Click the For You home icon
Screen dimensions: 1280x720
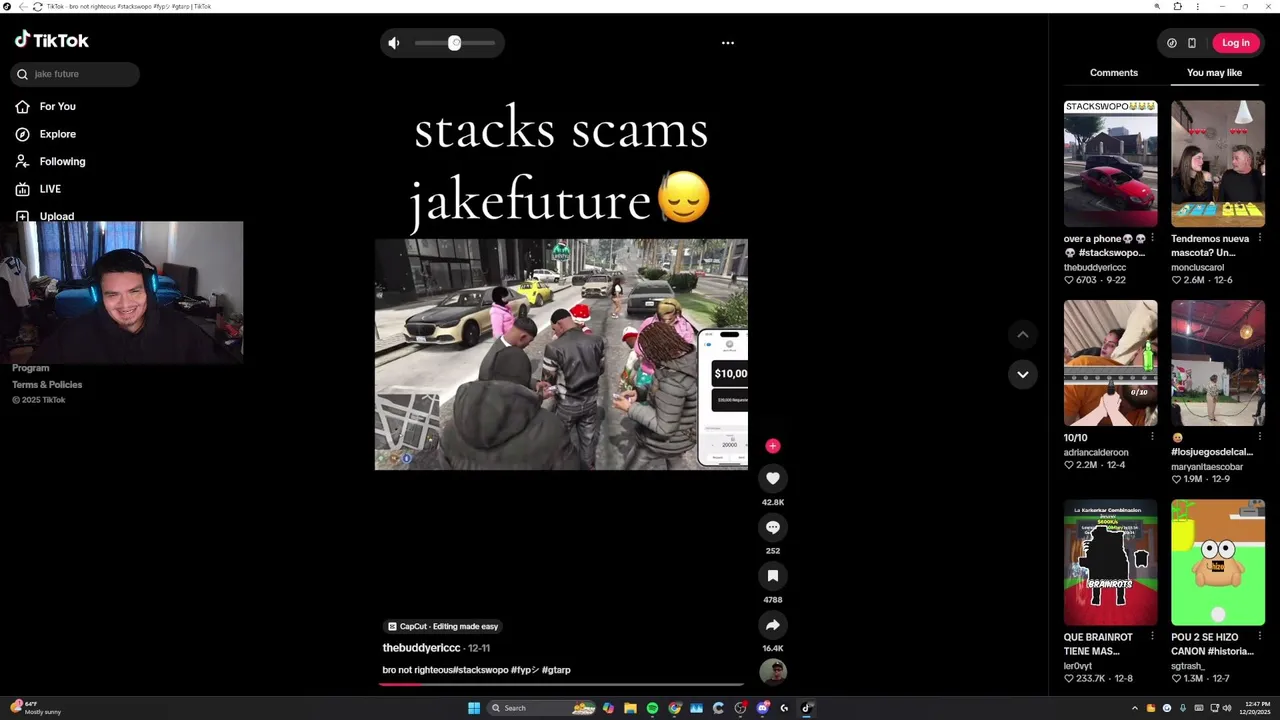pos(22,106)
